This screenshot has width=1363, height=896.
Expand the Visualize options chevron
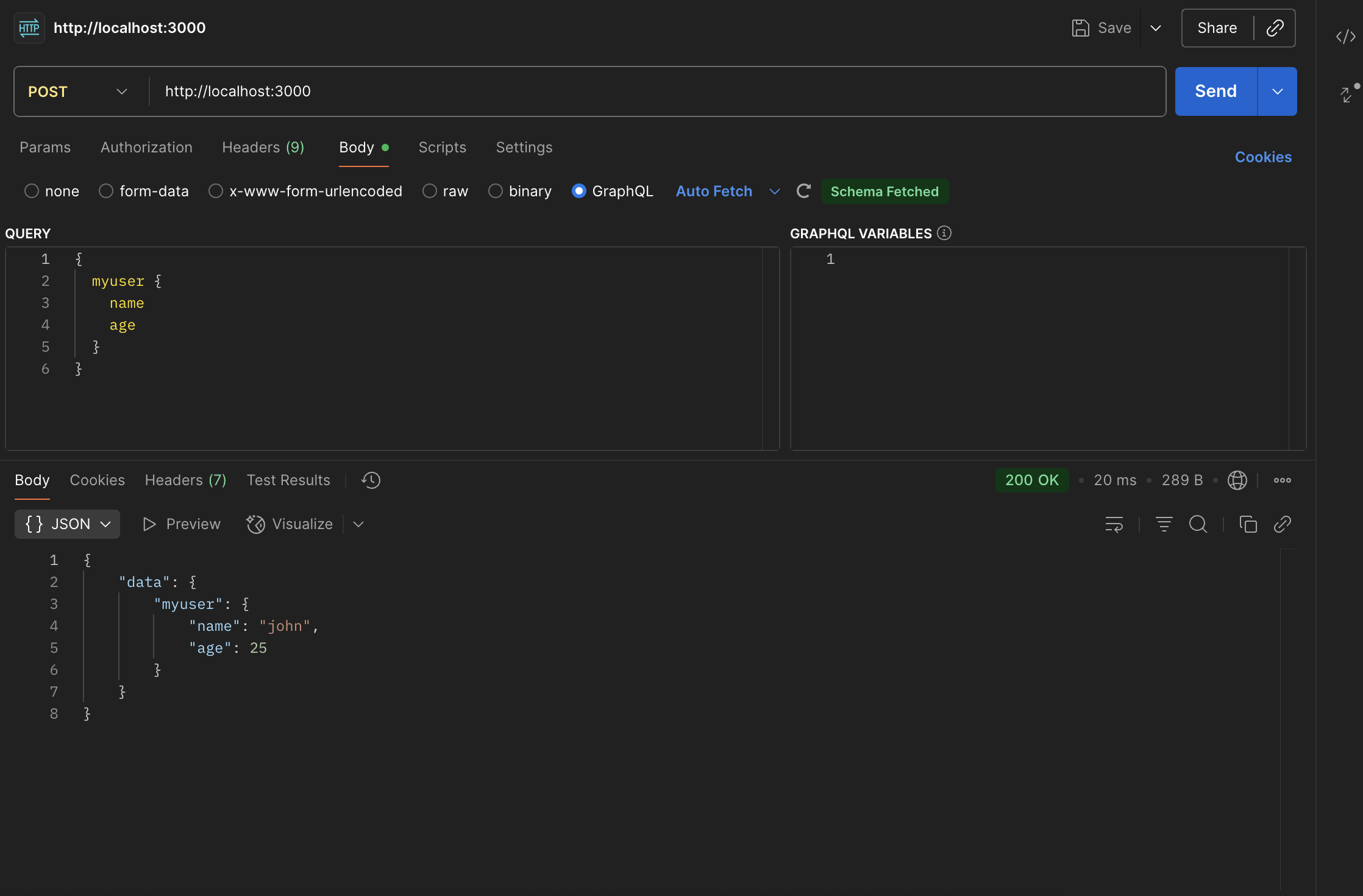[x=358, y=524]
